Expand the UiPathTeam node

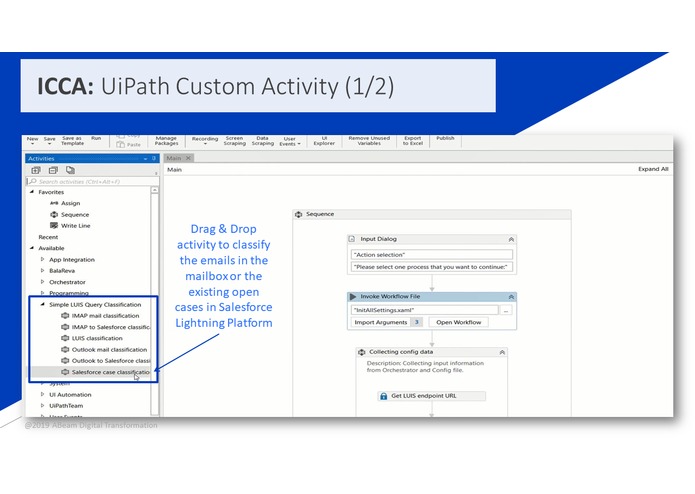click(x=43, y=405)
